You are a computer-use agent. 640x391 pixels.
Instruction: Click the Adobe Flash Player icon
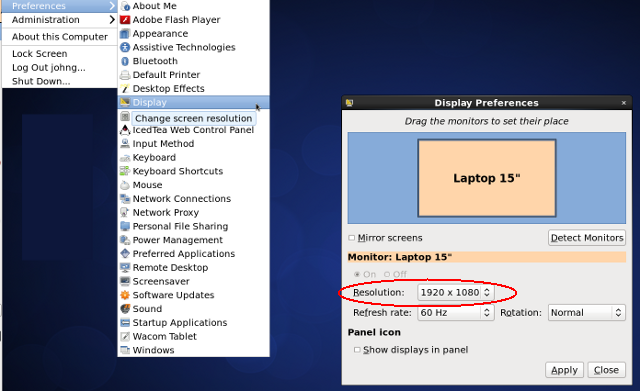coord(125,20)
